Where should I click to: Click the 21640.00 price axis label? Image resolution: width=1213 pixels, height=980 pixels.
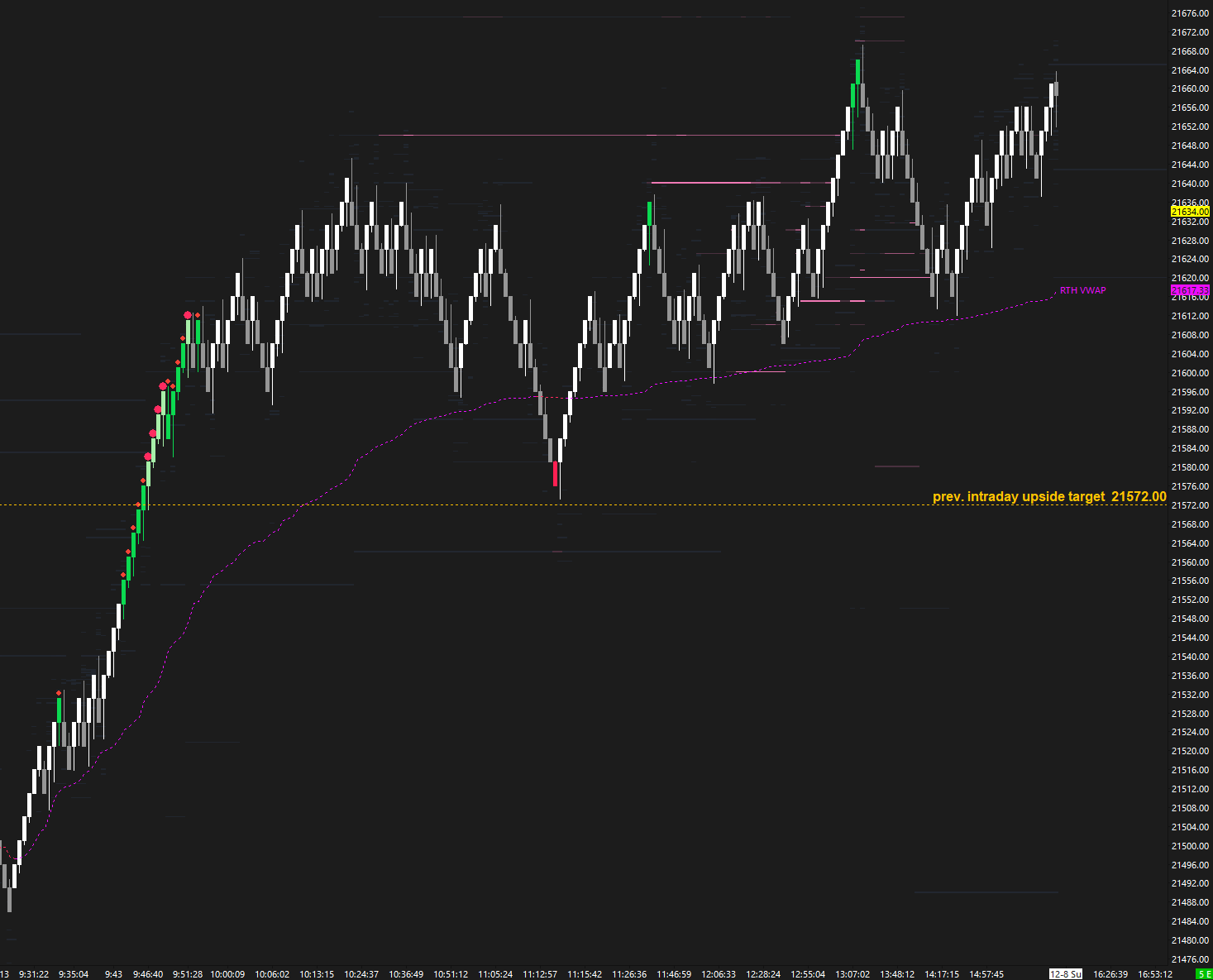click(1190, 184)
